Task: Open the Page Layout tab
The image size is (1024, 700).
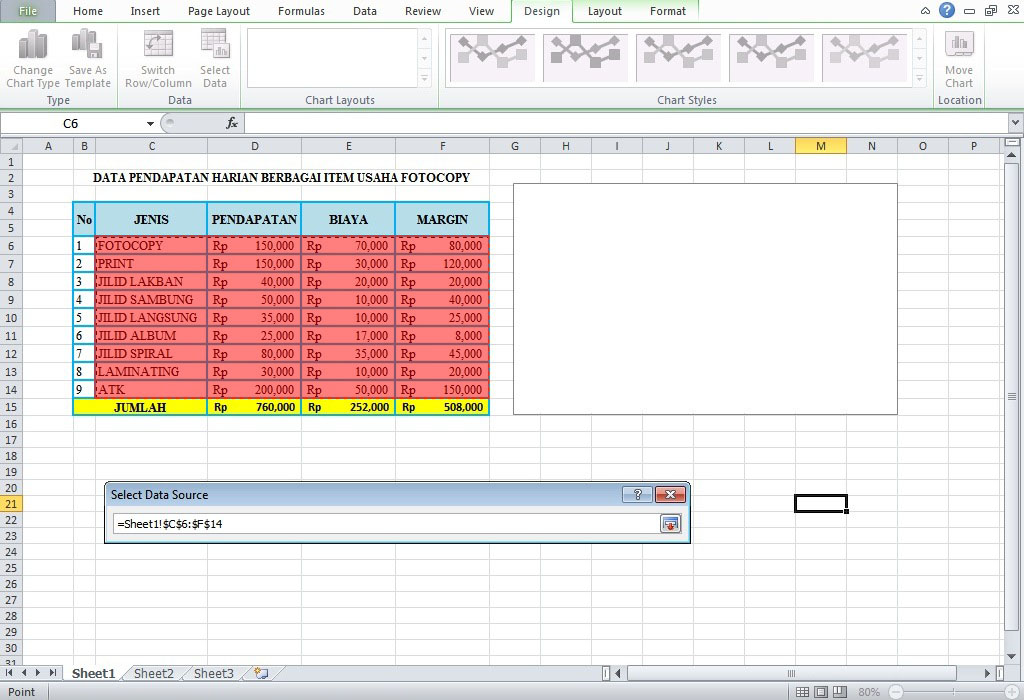Action: click(x=219, y=11)
